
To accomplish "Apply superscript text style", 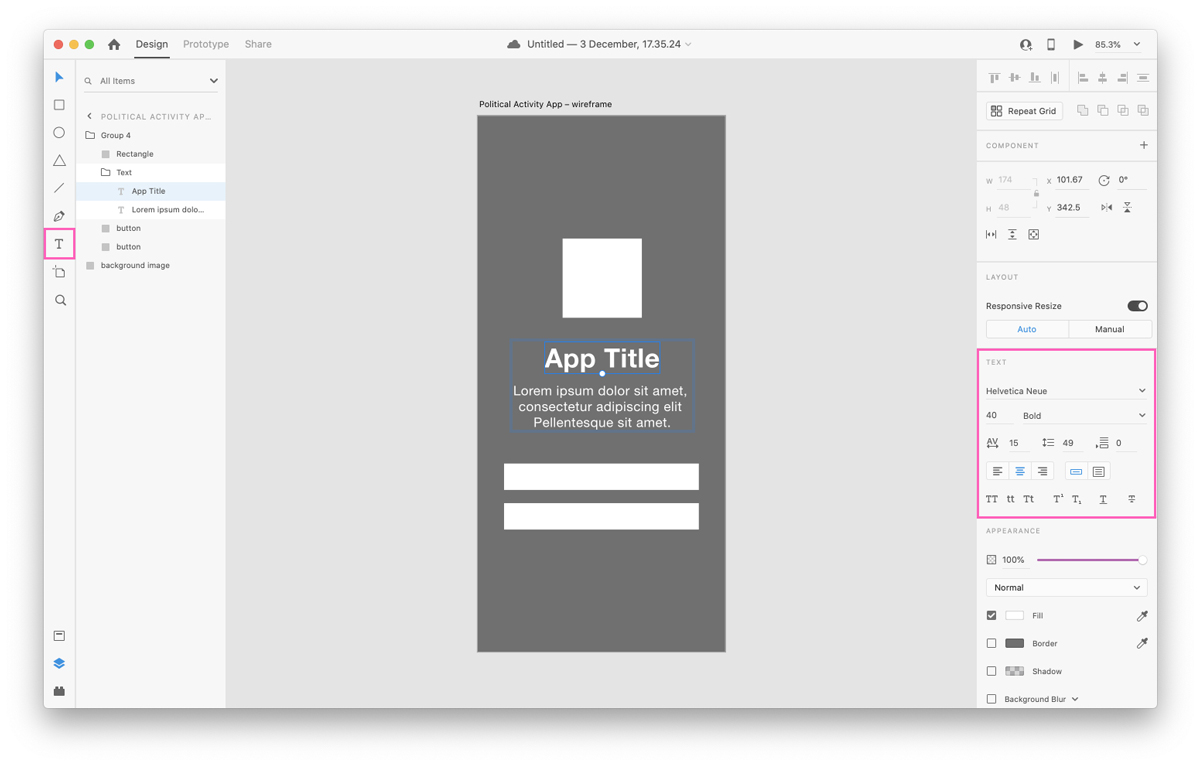I will click(1057, 499).
